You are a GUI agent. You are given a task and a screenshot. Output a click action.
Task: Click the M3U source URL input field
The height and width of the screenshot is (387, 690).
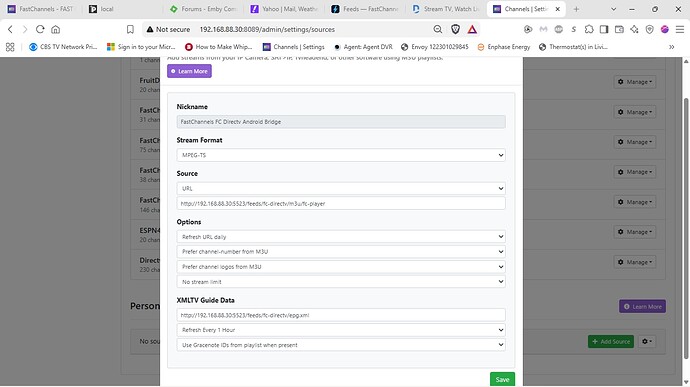(341, 203)
